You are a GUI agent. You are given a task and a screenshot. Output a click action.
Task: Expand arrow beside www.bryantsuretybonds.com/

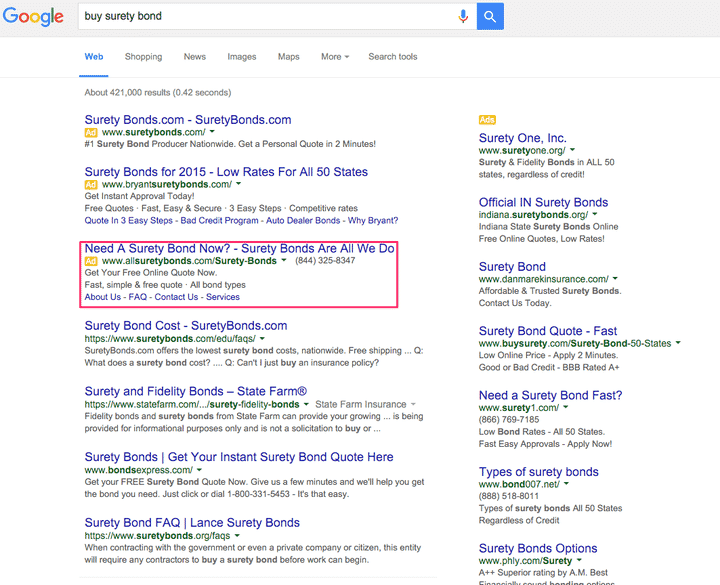(x=238, y=184)
